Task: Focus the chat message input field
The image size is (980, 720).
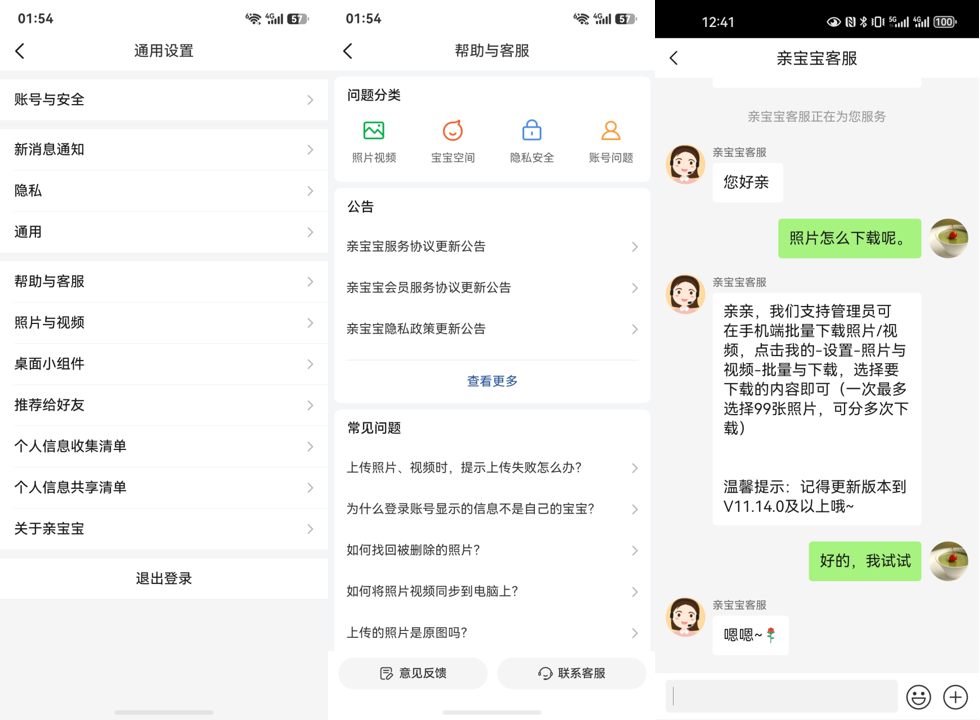Action: 782,696
